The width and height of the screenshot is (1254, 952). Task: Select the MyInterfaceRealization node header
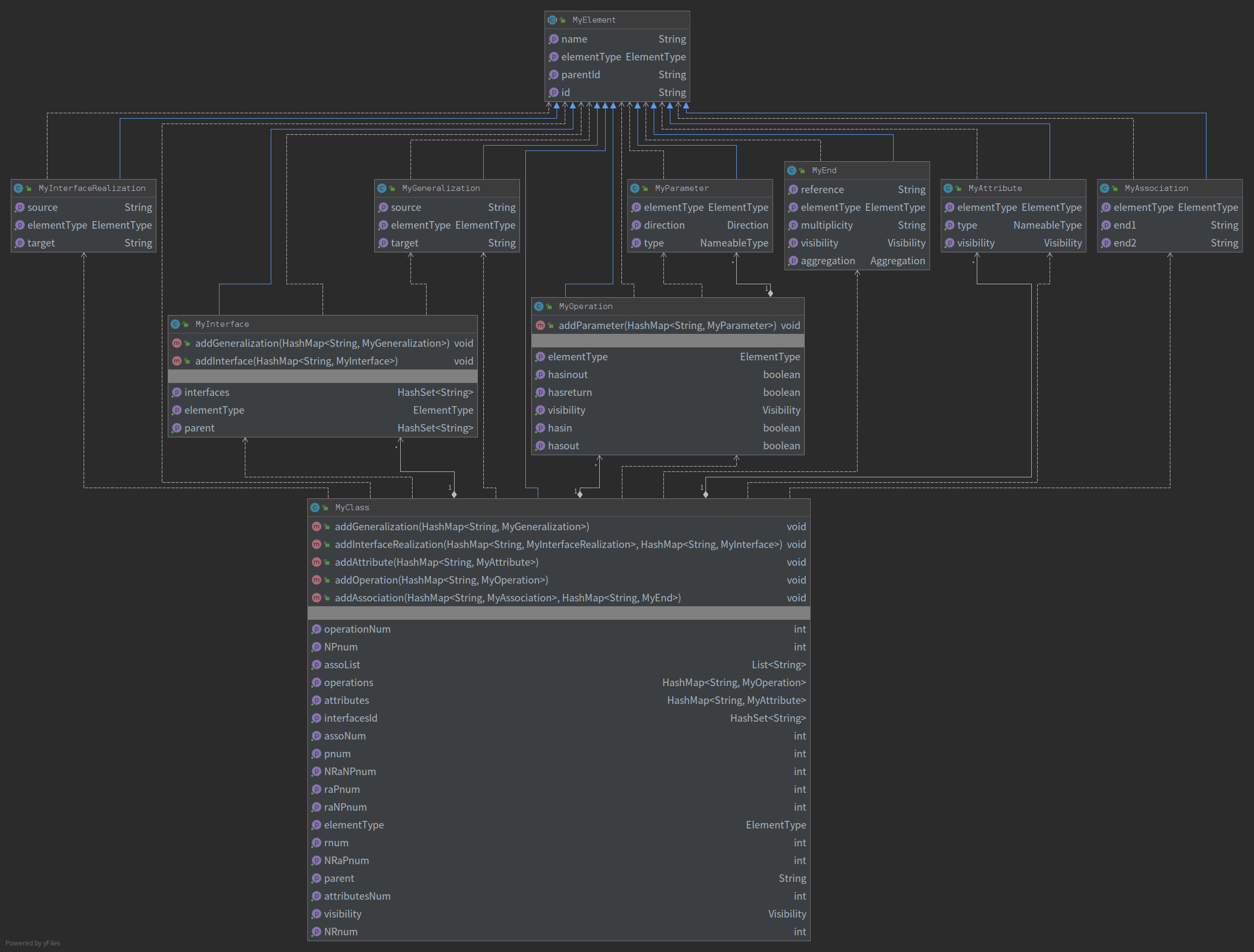(91, 188)
